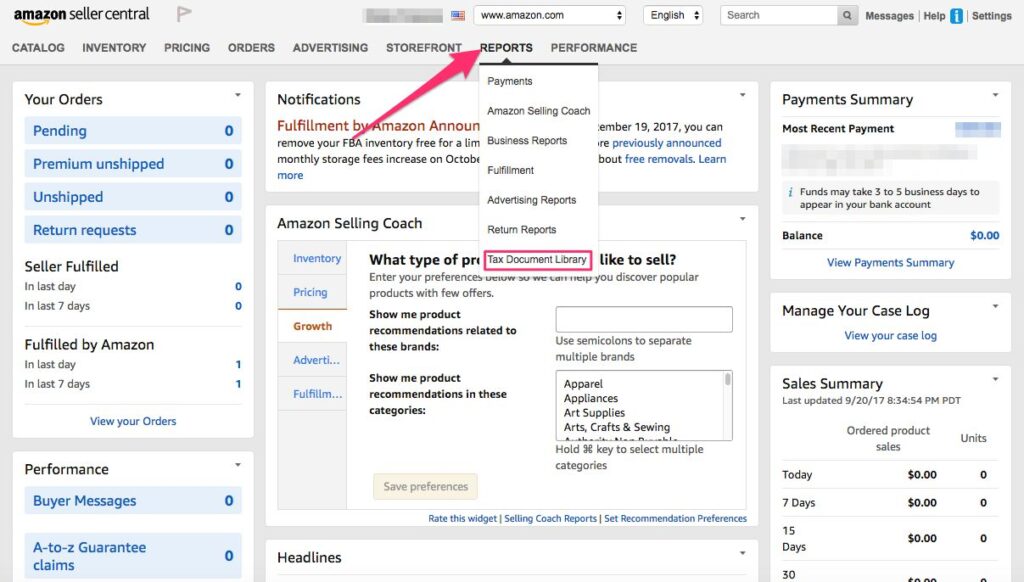The image size is (1024, 582).
Task: Click View your case log link
Action: (x=890, y=336)
